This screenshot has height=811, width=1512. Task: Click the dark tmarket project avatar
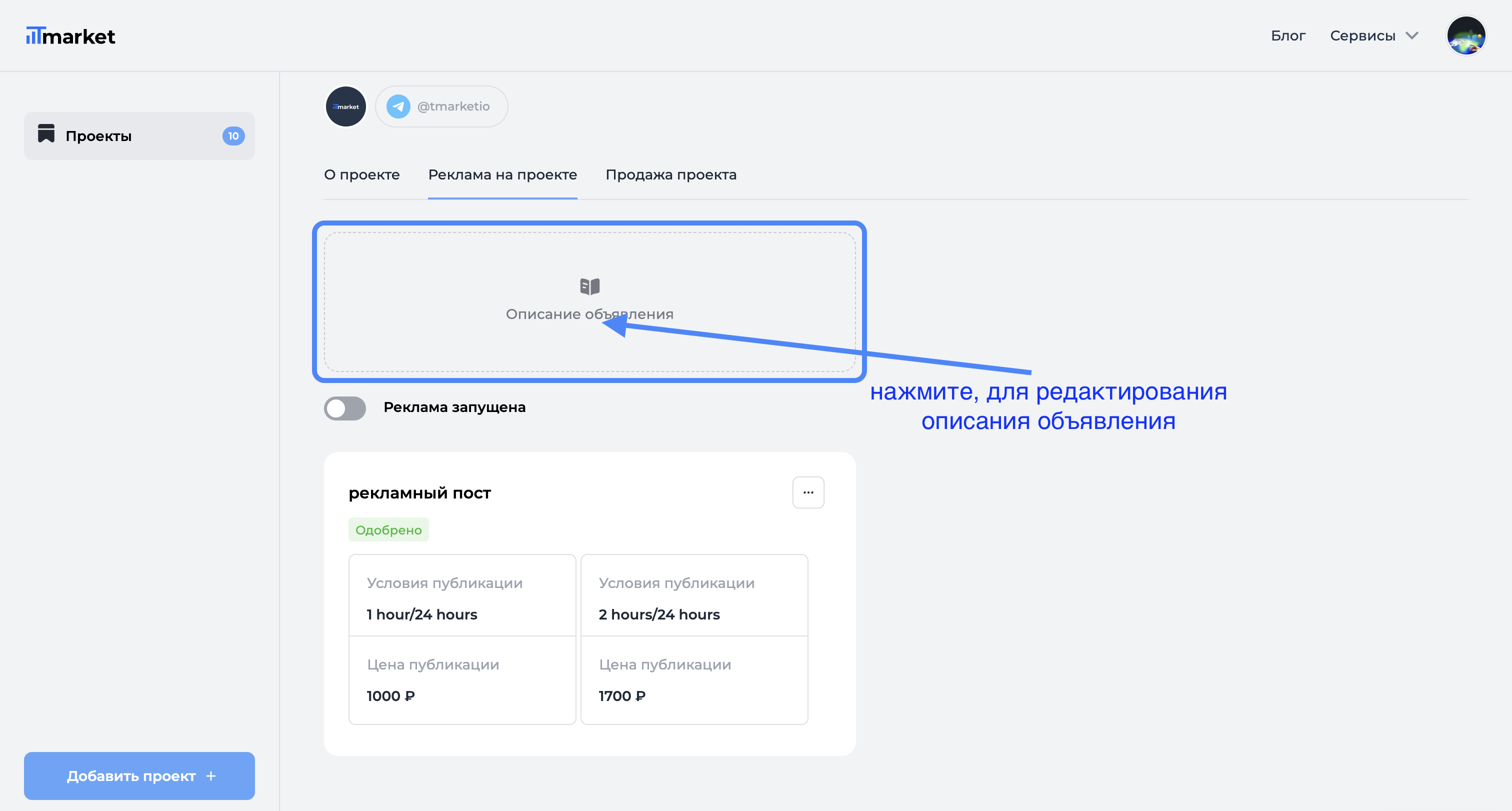pyautogui.click(x=345, y=106)
